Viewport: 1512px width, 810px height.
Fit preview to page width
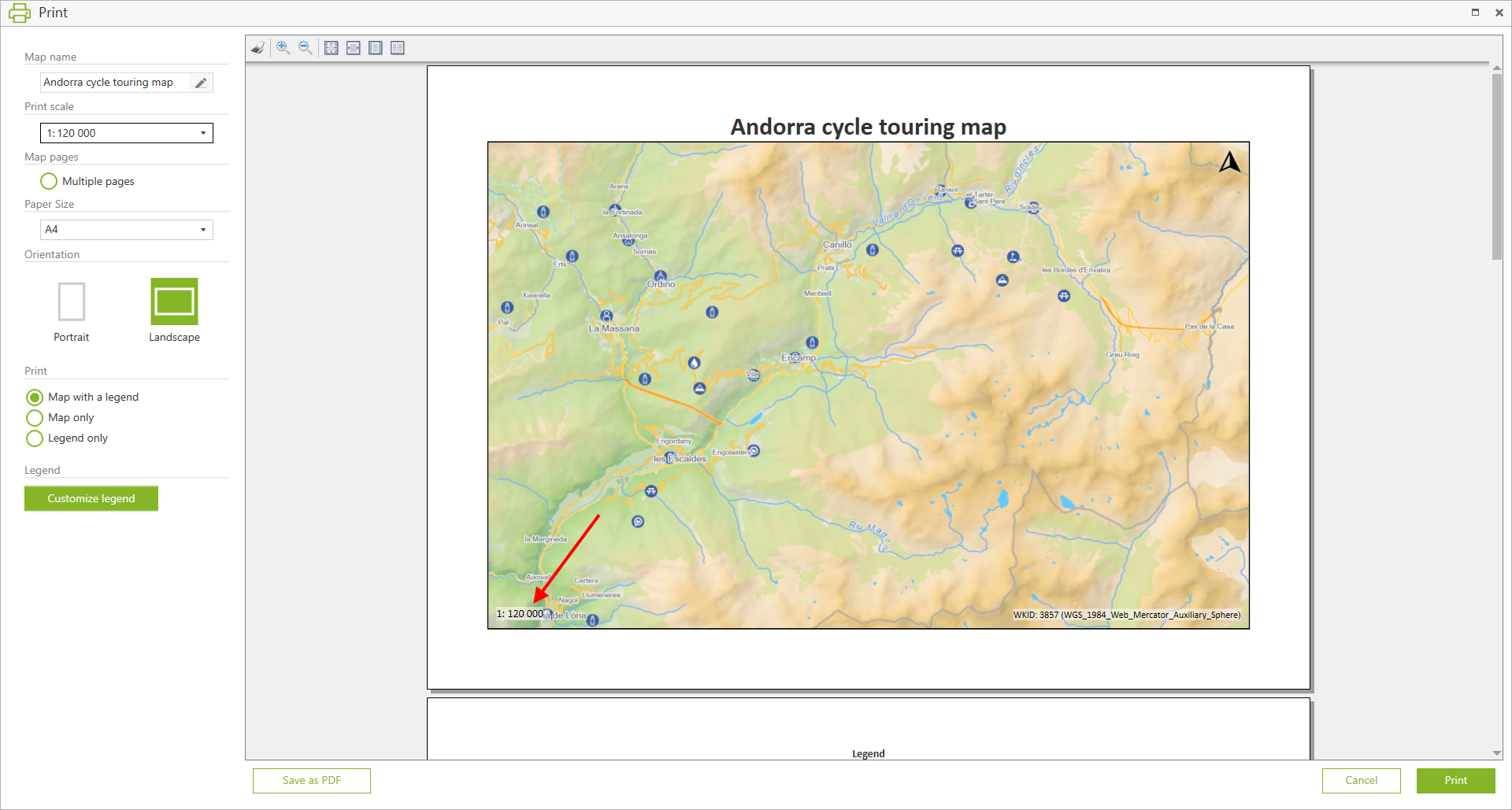point(354,48)
